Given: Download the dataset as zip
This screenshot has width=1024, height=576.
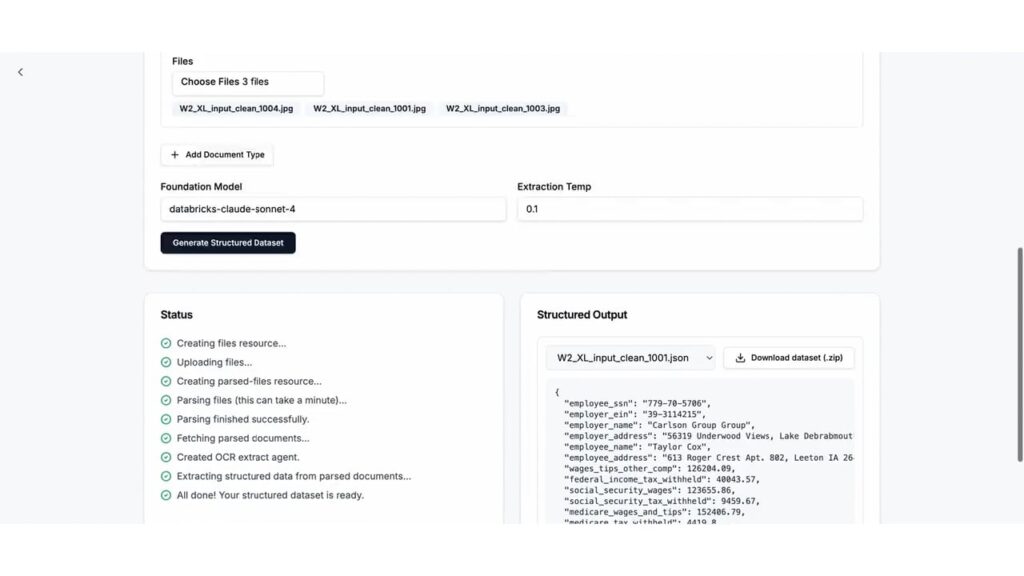Looking at the screenshot, I should pyautogui.click(x=789, y=358).
